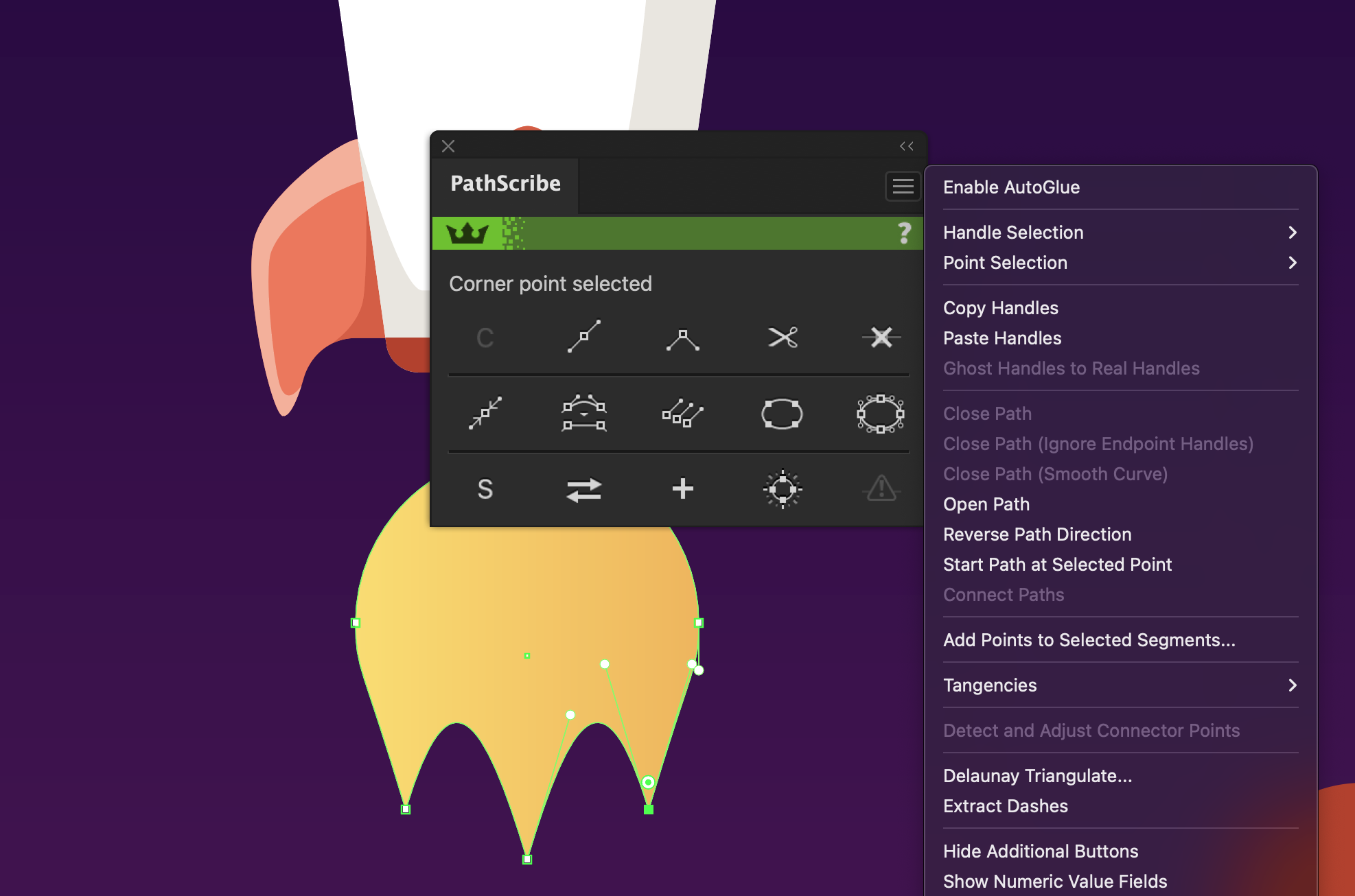The width and height of the screenshot is (1355, 896).
Task: Close the PathScribe panel
Action: pyautogui.click(x=448, y=146)
